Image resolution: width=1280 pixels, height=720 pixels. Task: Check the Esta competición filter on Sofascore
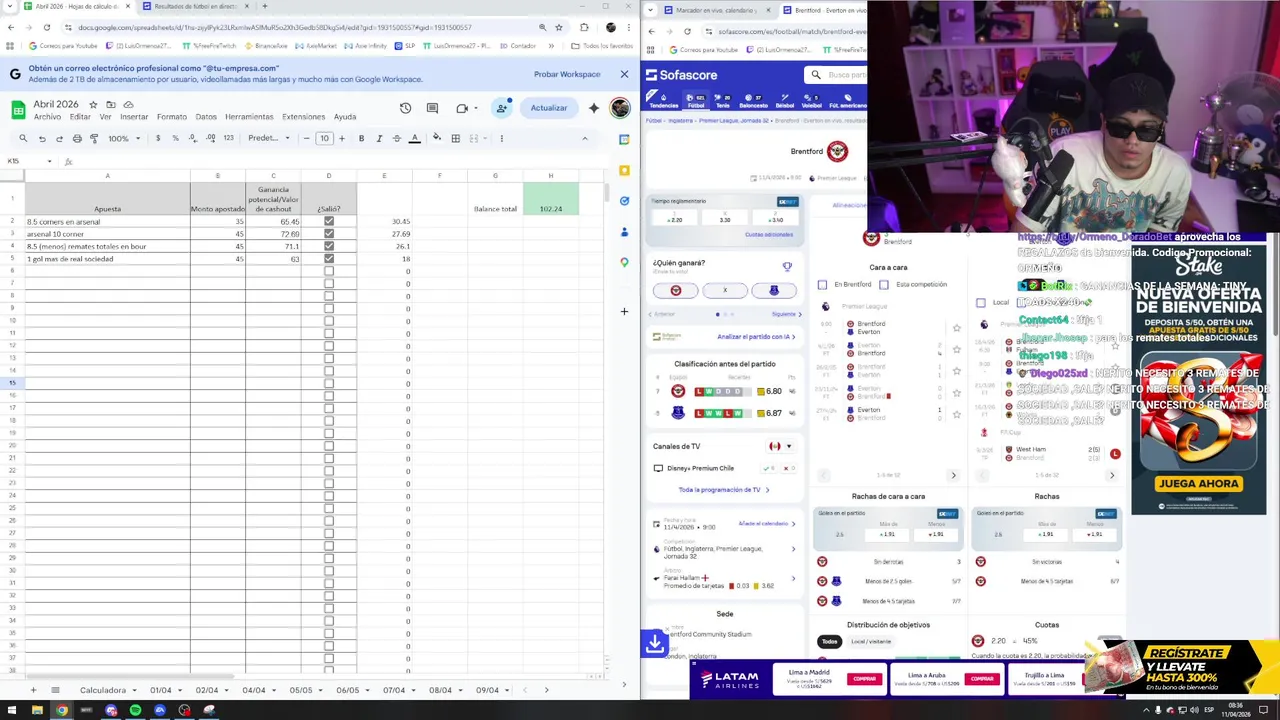(884, 284)
